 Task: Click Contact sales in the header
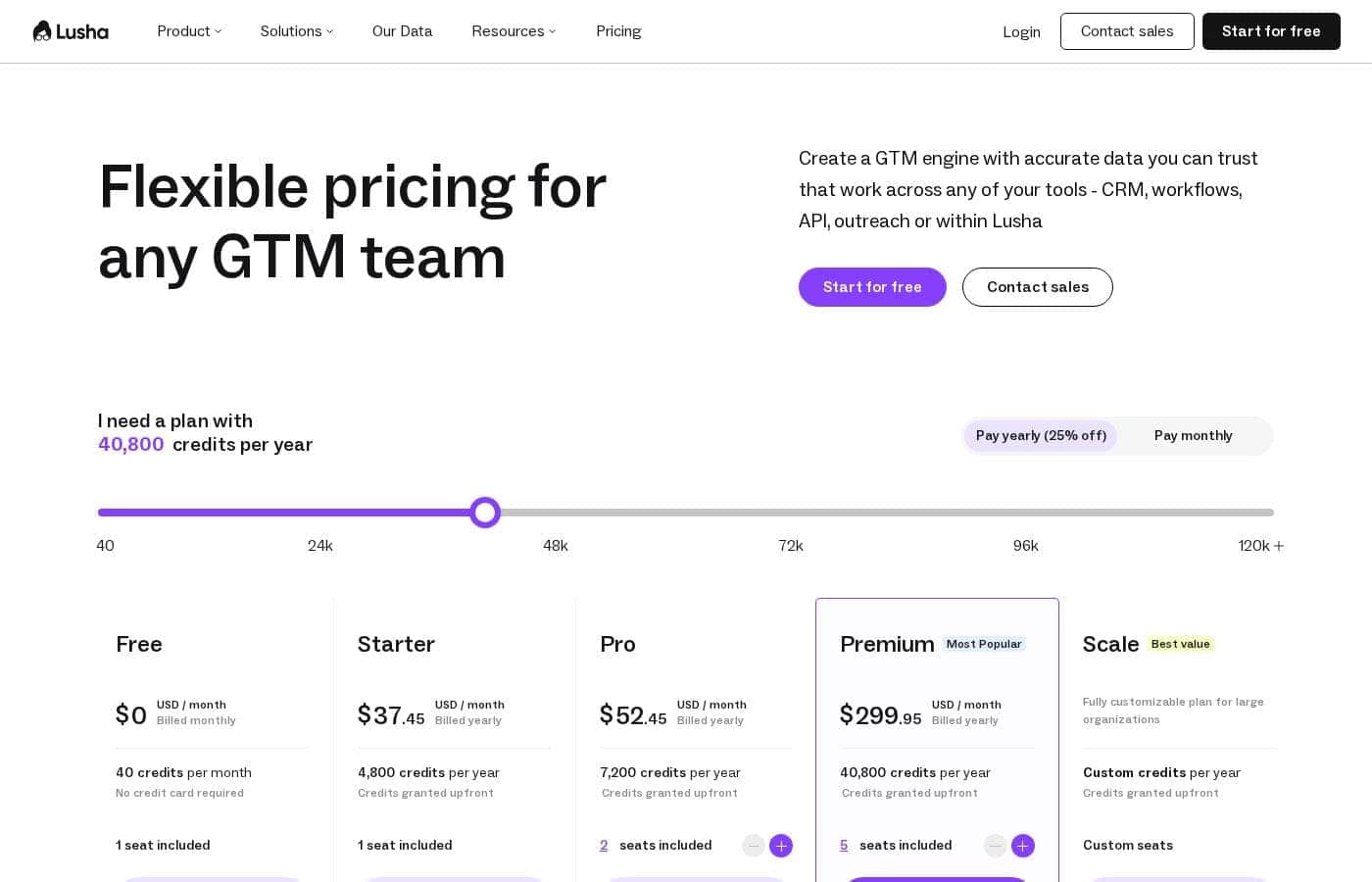(x=1127, y=31)
